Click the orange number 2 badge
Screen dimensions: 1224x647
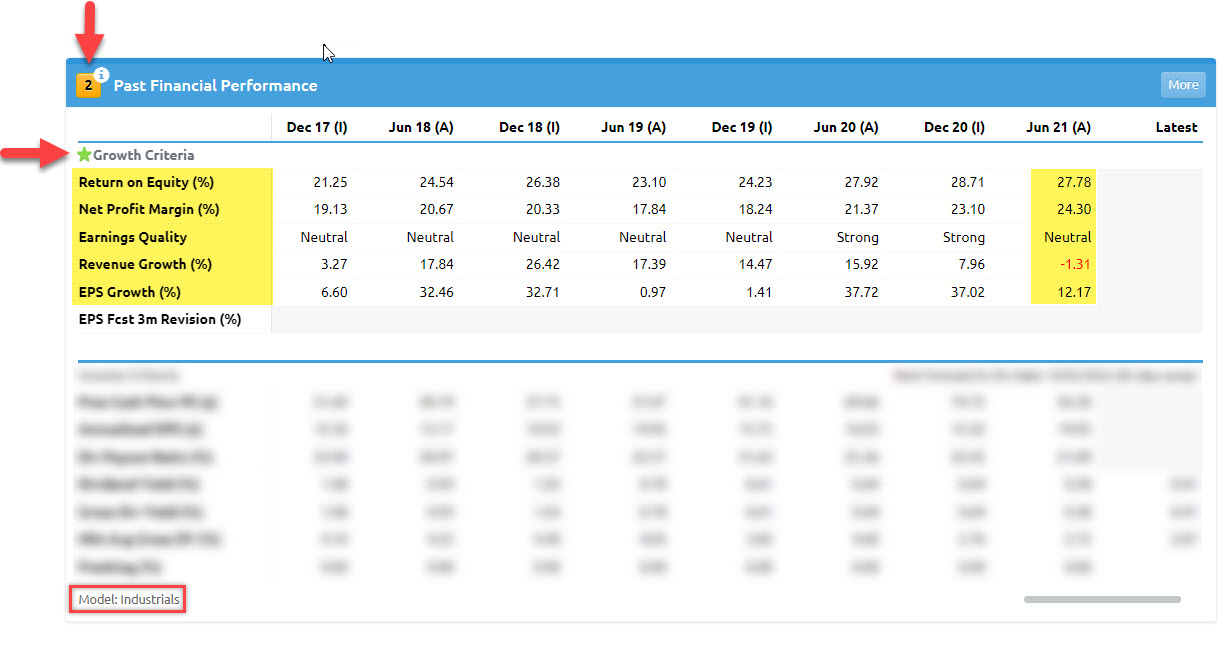click(88, 86)
